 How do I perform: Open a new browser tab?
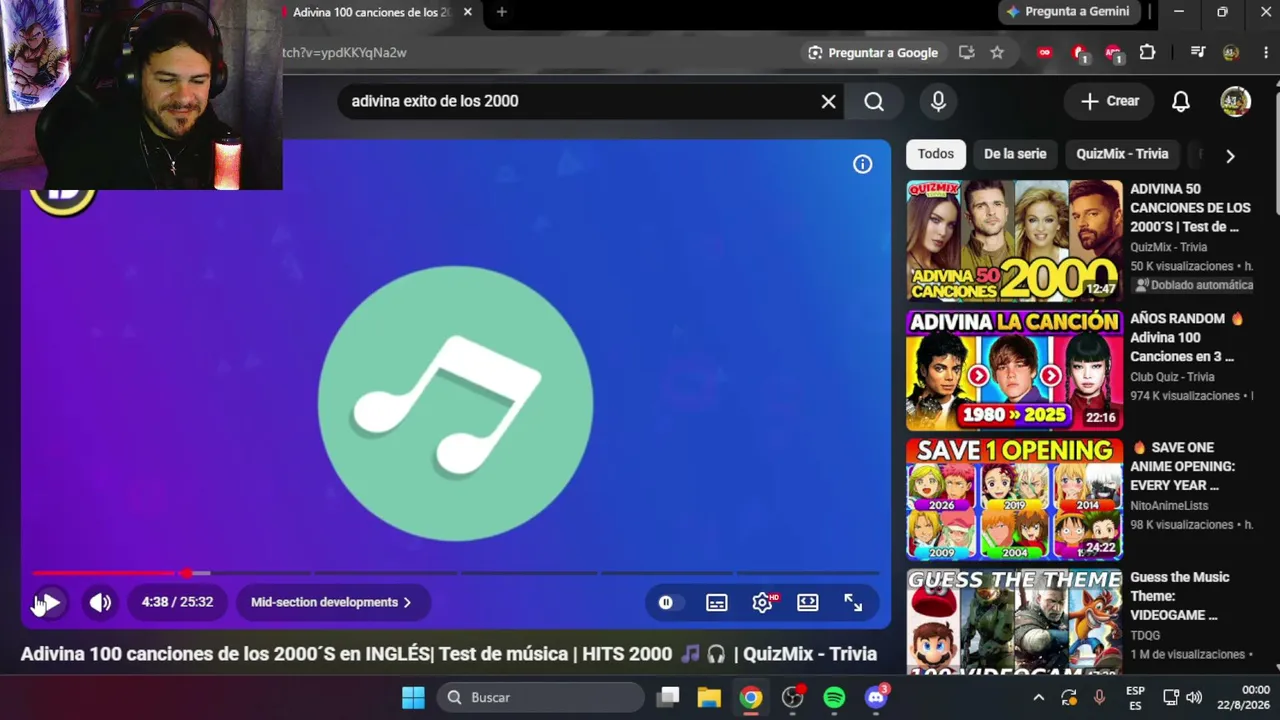[501, 12]
